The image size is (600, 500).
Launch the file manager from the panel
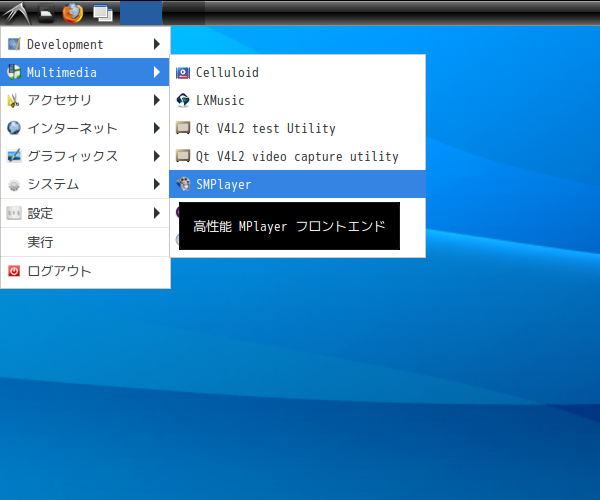click(x=46, y=14)
